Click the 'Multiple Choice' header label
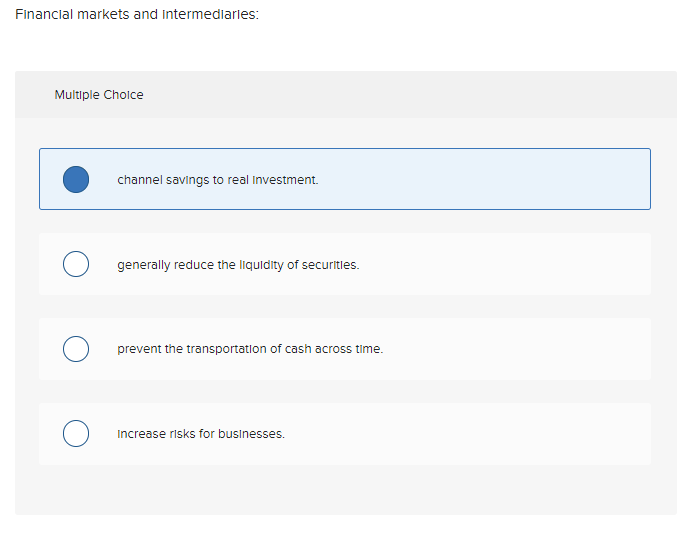 point(99,95)
